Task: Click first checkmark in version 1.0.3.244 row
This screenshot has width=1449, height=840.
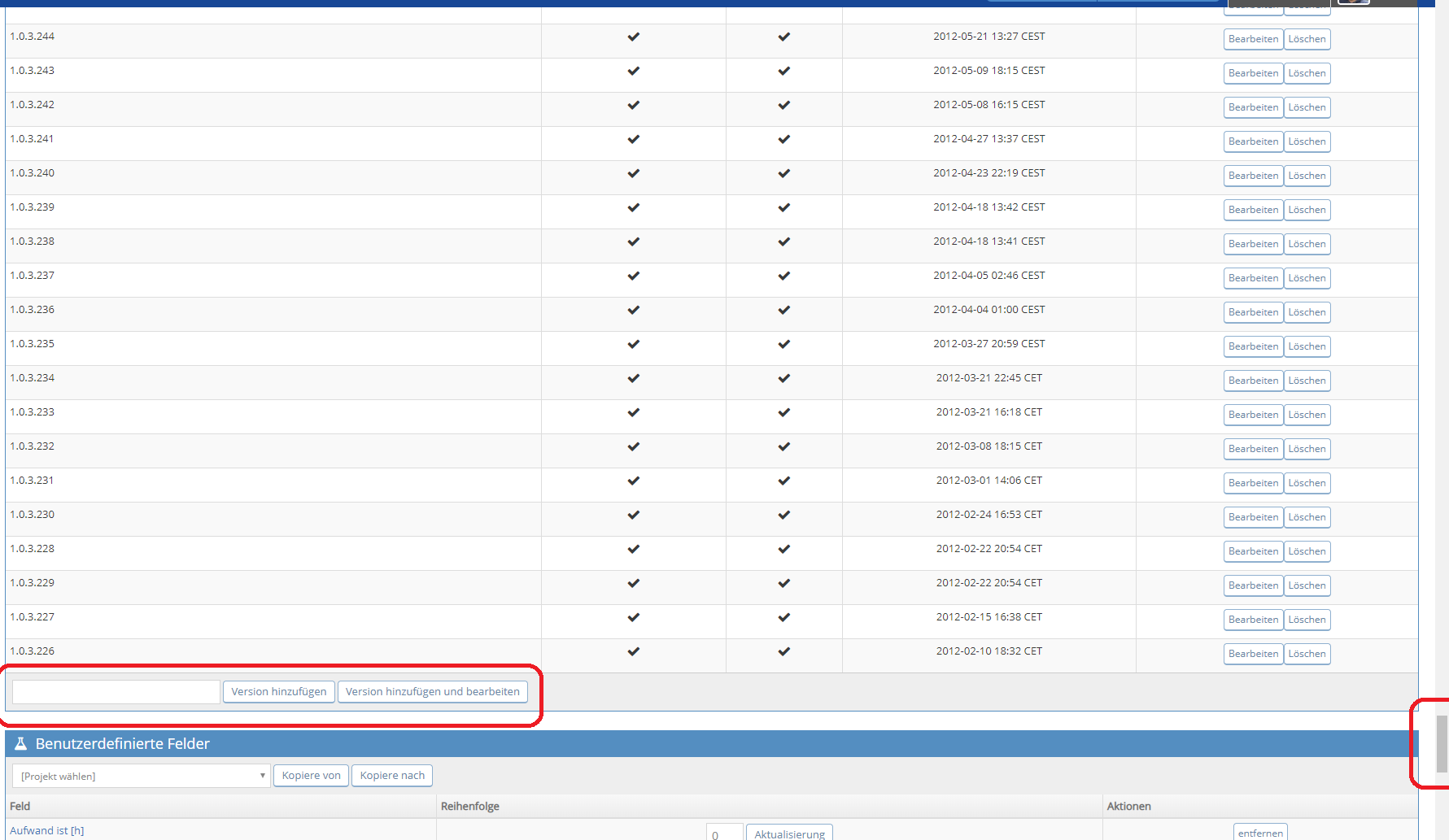Action: 633,37
